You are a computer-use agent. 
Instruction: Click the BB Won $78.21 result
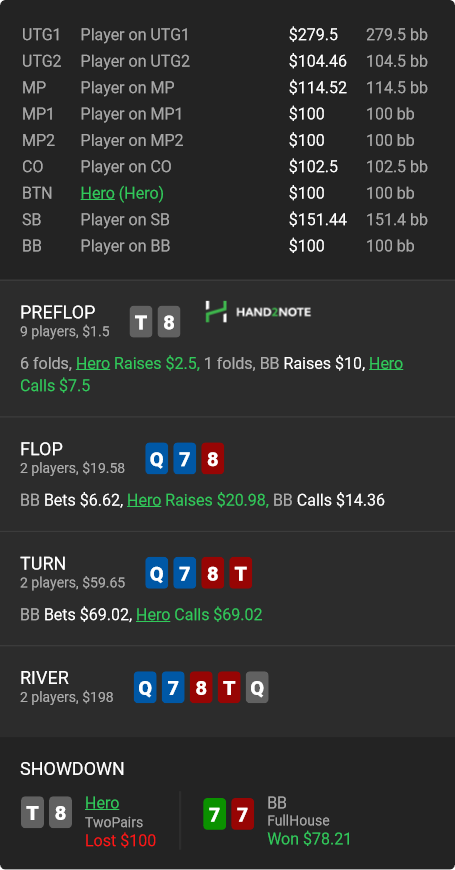pos(309,839)
